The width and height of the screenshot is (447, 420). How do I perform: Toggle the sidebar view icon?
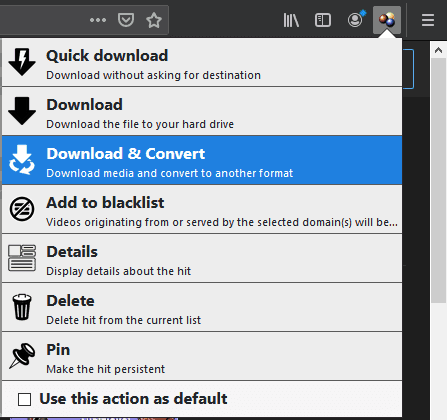pyautogui.click(x=323, y=20)
